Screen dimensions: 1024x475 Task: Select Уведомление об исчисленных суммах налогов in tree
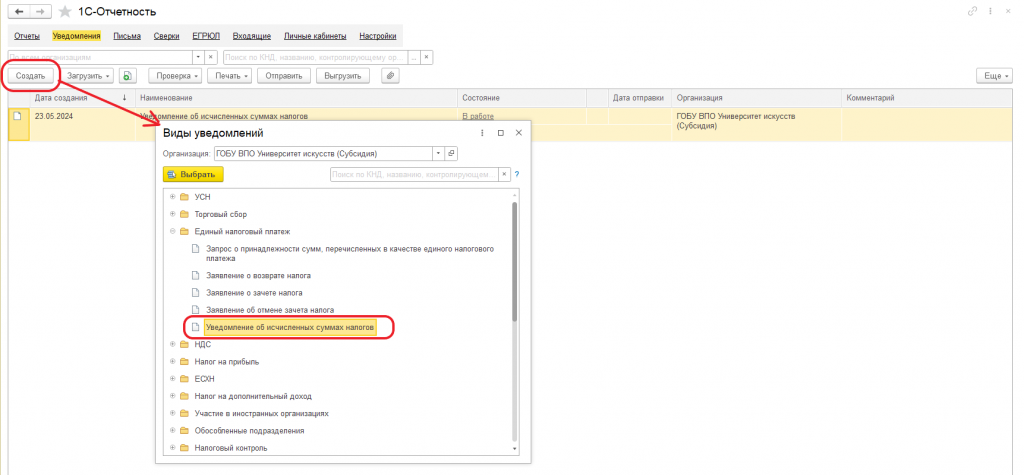pyautogui.click(x=291, y=327)
